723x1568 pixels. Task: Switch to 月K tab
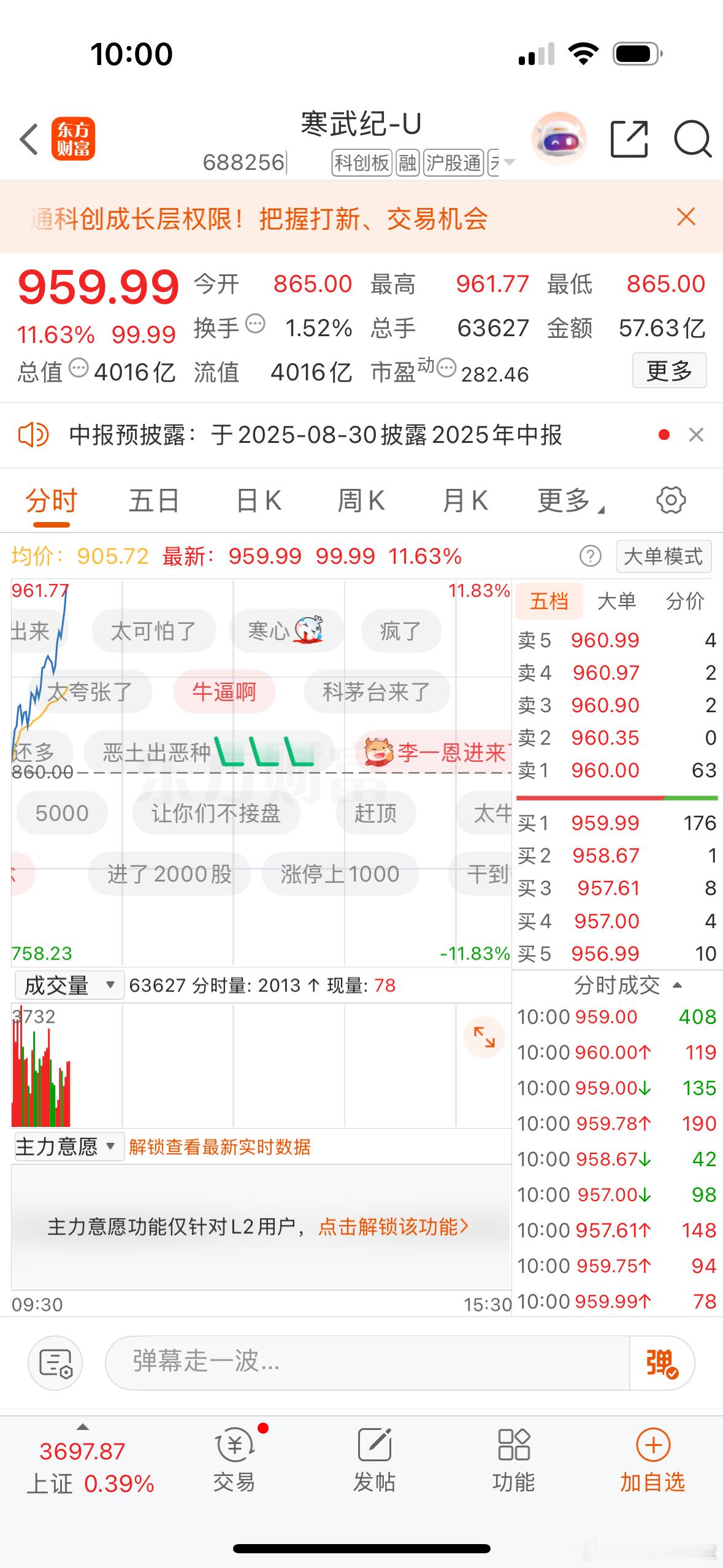coord(465,501)
